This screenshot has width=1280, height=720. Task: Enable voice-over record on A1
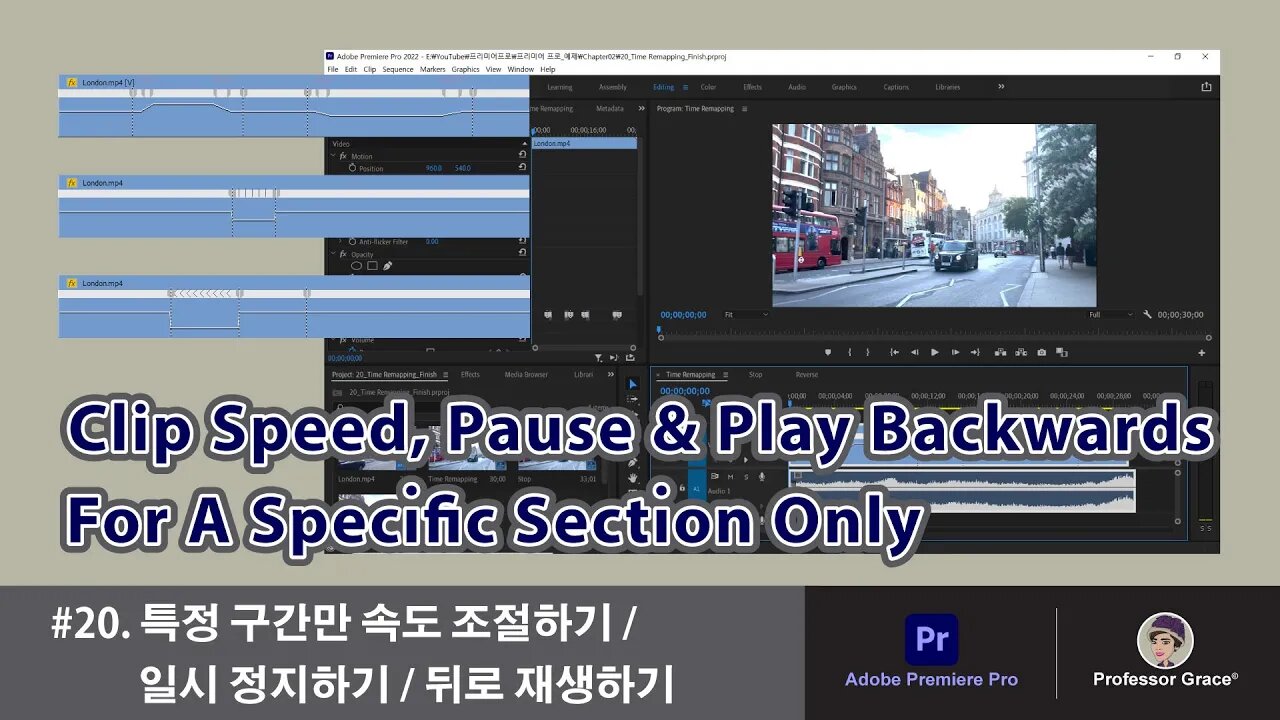click(762, 477)
